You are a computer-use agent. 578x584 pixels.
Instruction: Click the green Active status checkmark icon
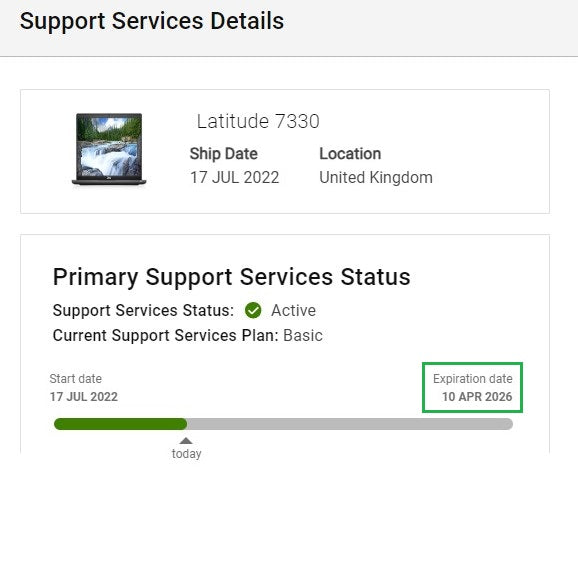click(x=253, y=310)
